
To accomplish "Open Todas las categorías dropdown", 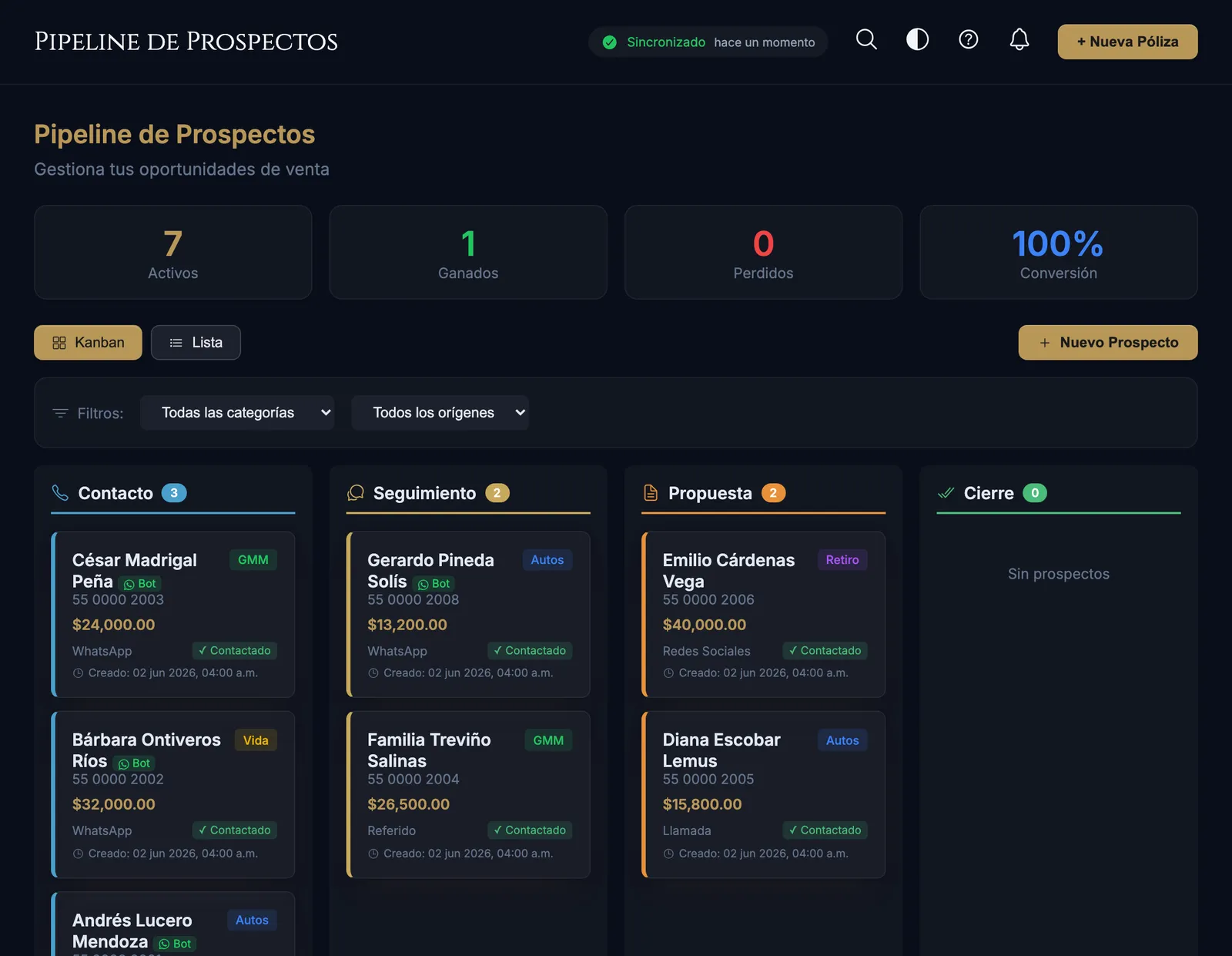I will (237, 413).
